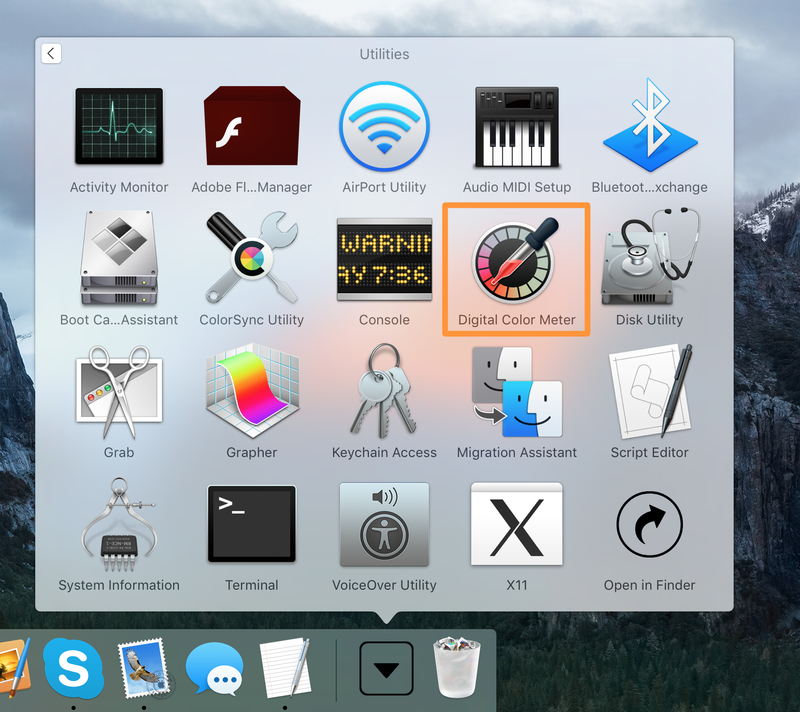
Task: Open Keychain Access keys icon
Action: click(384, 391)
